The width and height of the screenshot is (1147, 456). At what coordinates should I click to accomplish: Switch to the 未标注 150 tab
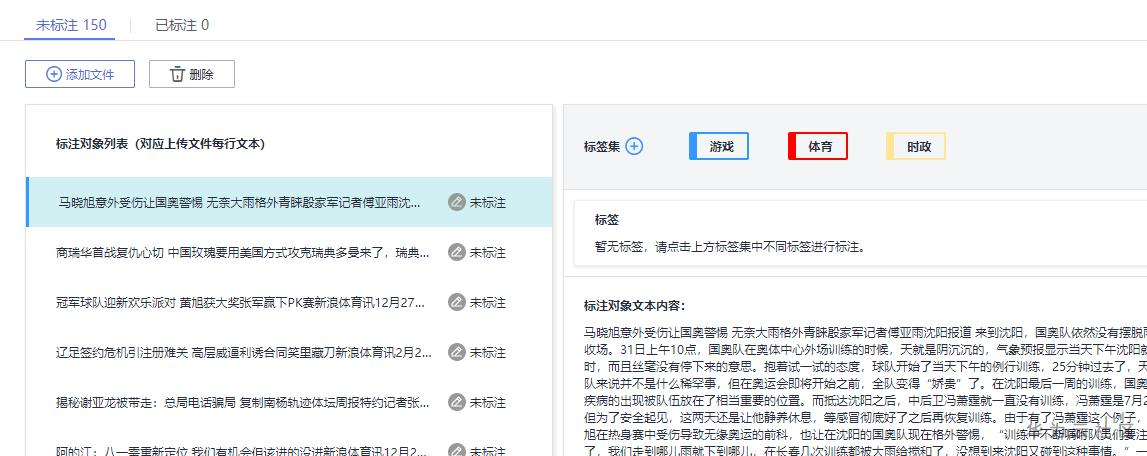[x=71, y=25]
